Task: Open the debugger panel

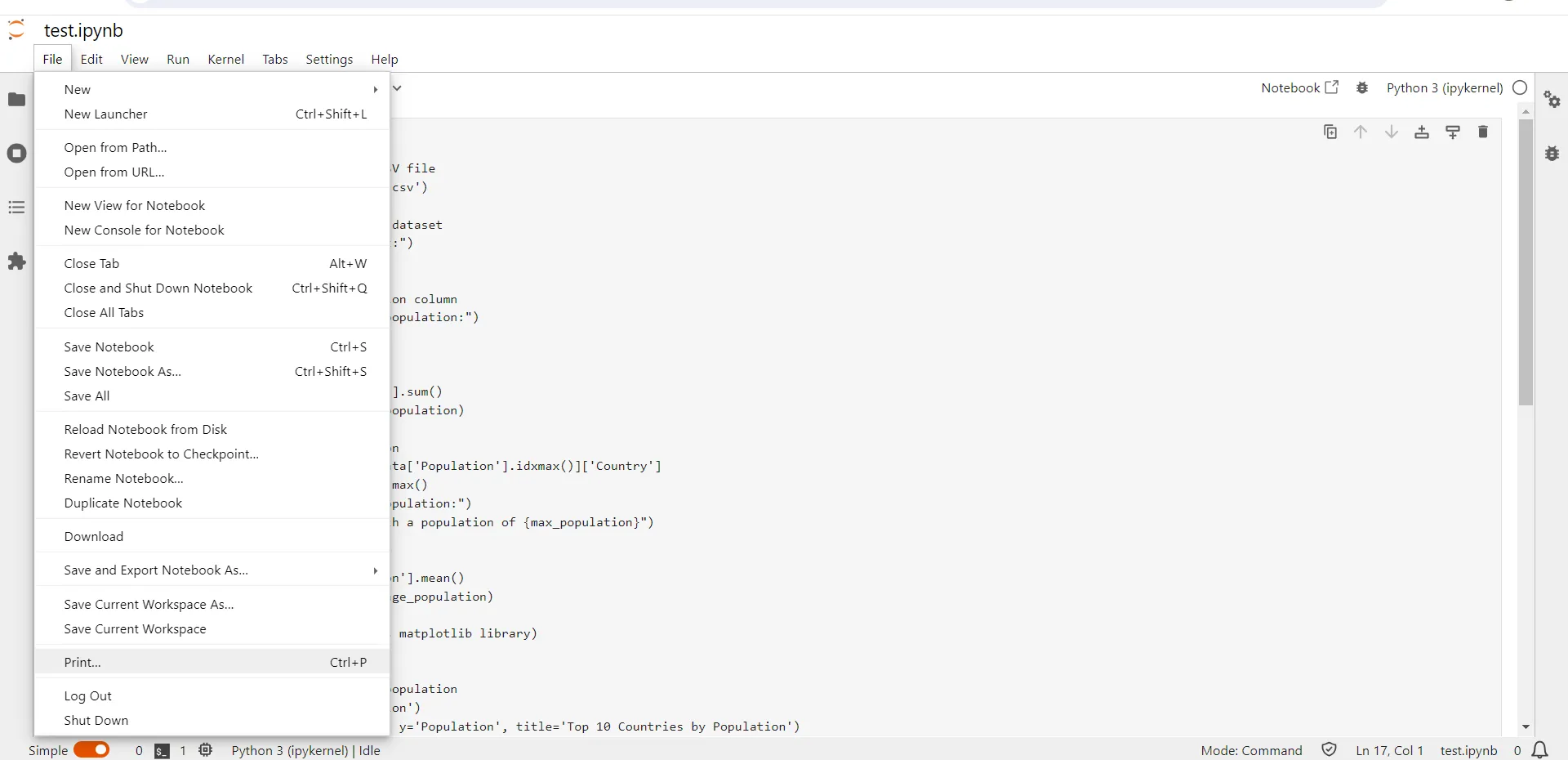Action: 1552,154
